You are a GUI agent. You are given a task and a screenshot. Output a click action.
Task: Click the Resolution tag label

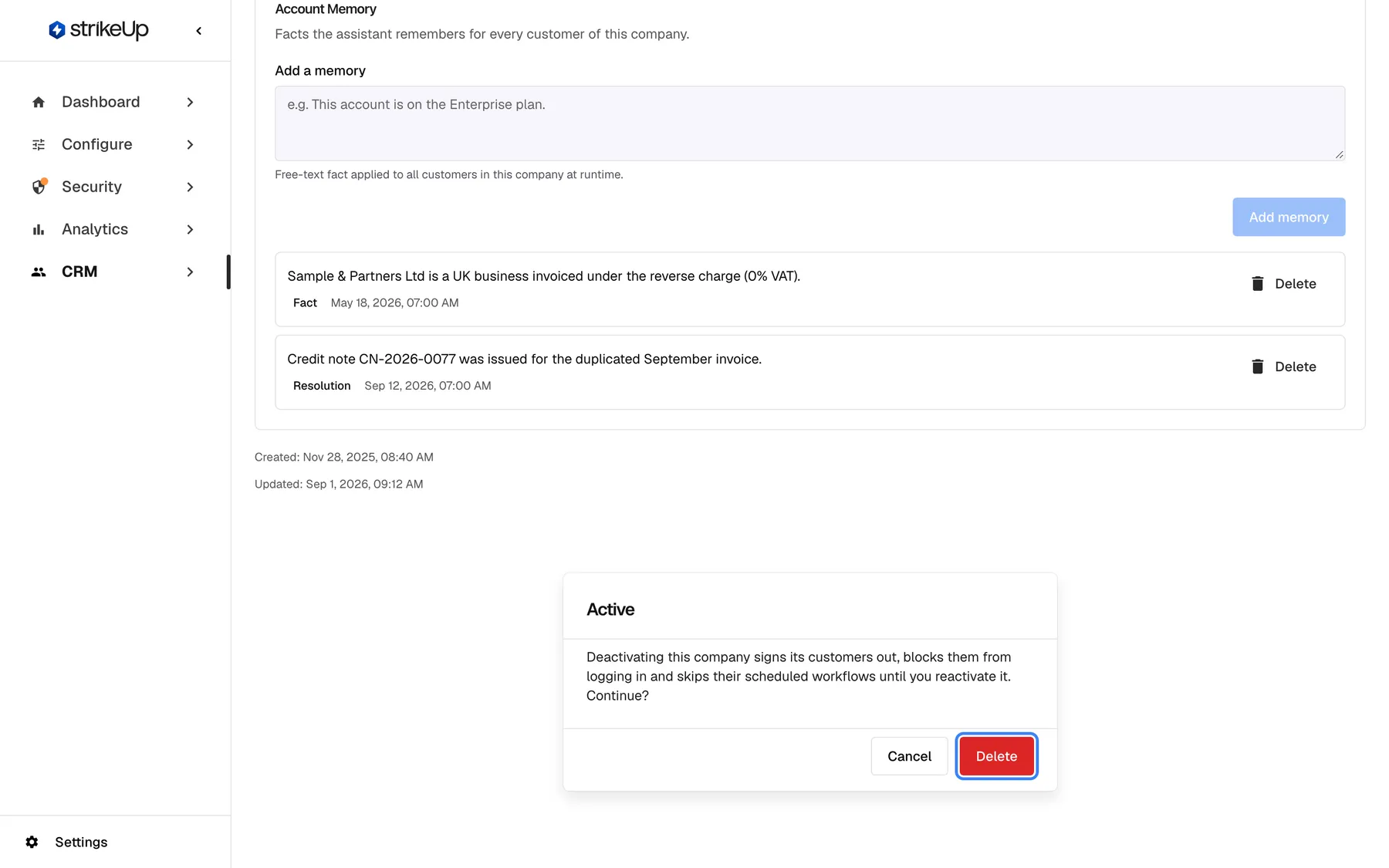pyautogui.click(x=322, y=386)
